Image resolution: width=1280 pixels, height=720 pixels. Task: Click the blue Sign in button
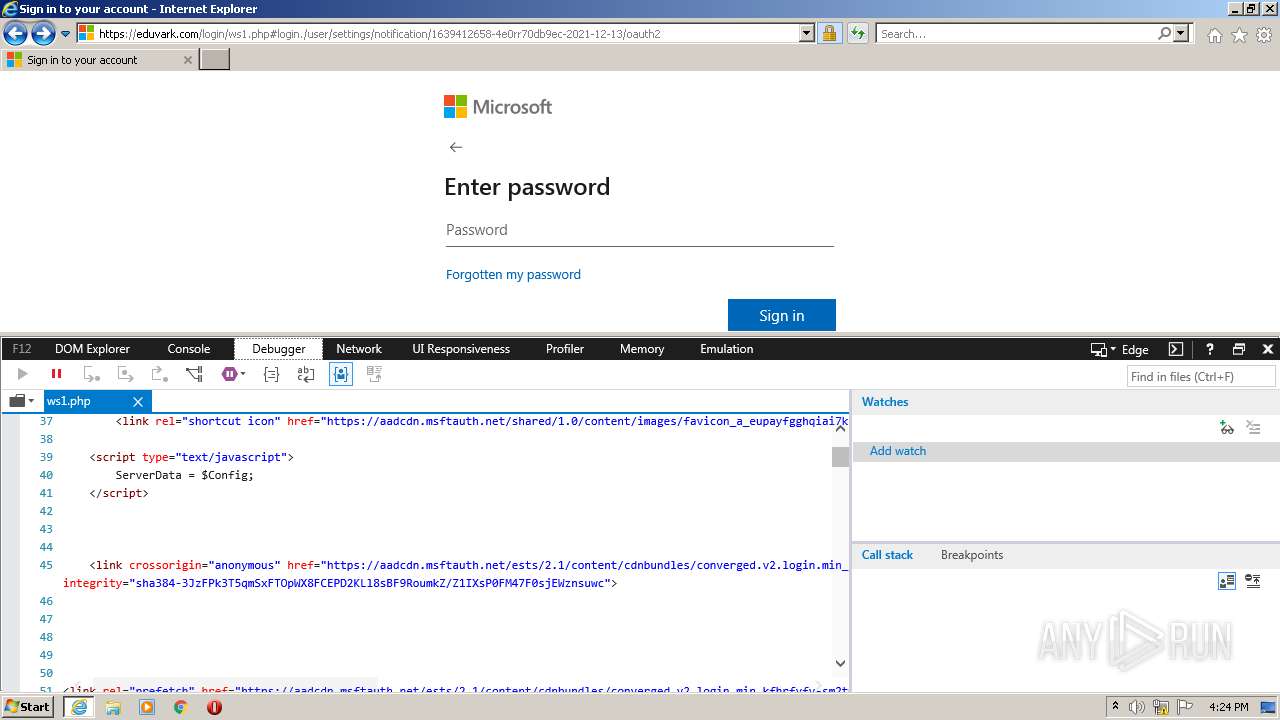pyautogui.click(x=782, y=315)
